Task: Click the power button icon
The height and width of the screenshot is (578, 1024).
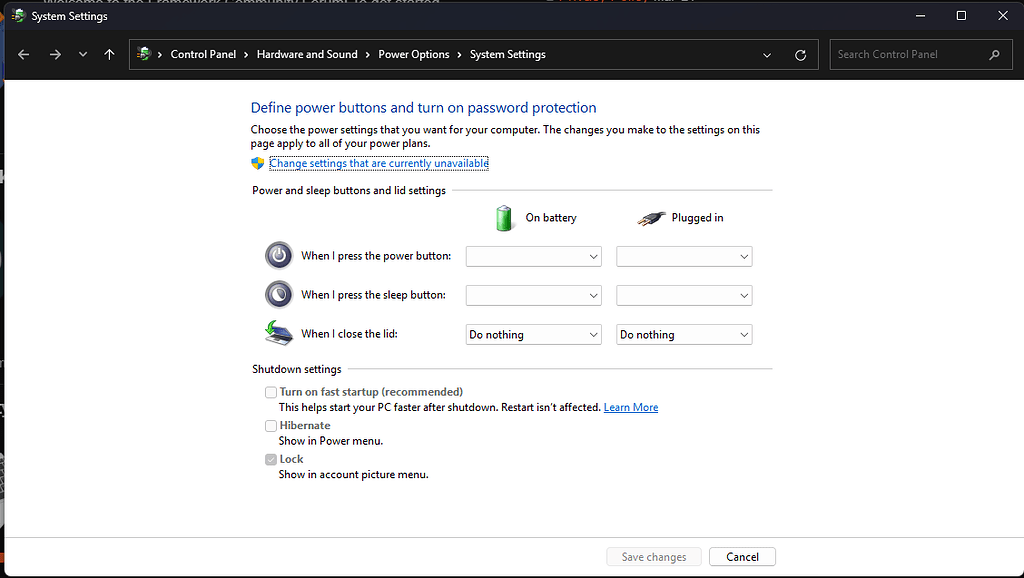Action: [278, 255]
